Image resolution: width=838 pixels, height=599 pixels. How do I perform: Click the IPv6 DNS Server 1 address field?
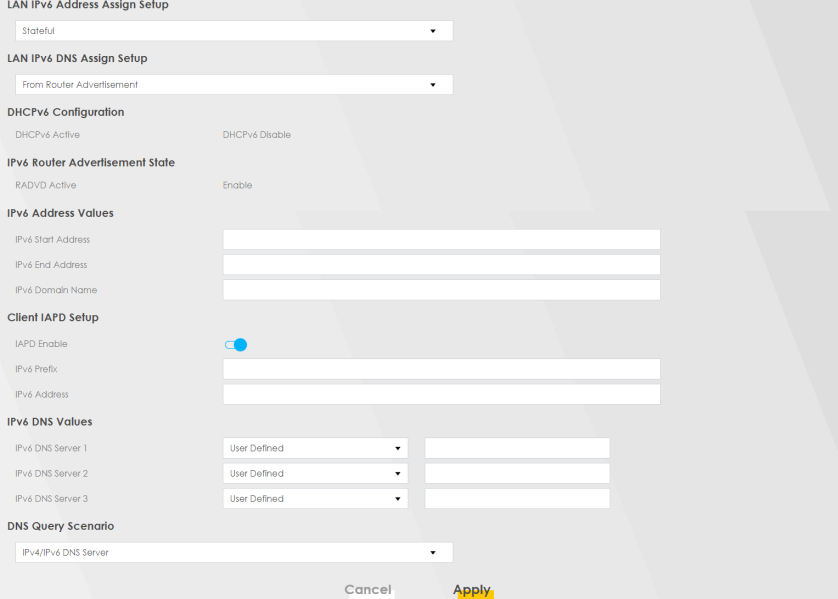pyautogui.click(x=517, y=448)
